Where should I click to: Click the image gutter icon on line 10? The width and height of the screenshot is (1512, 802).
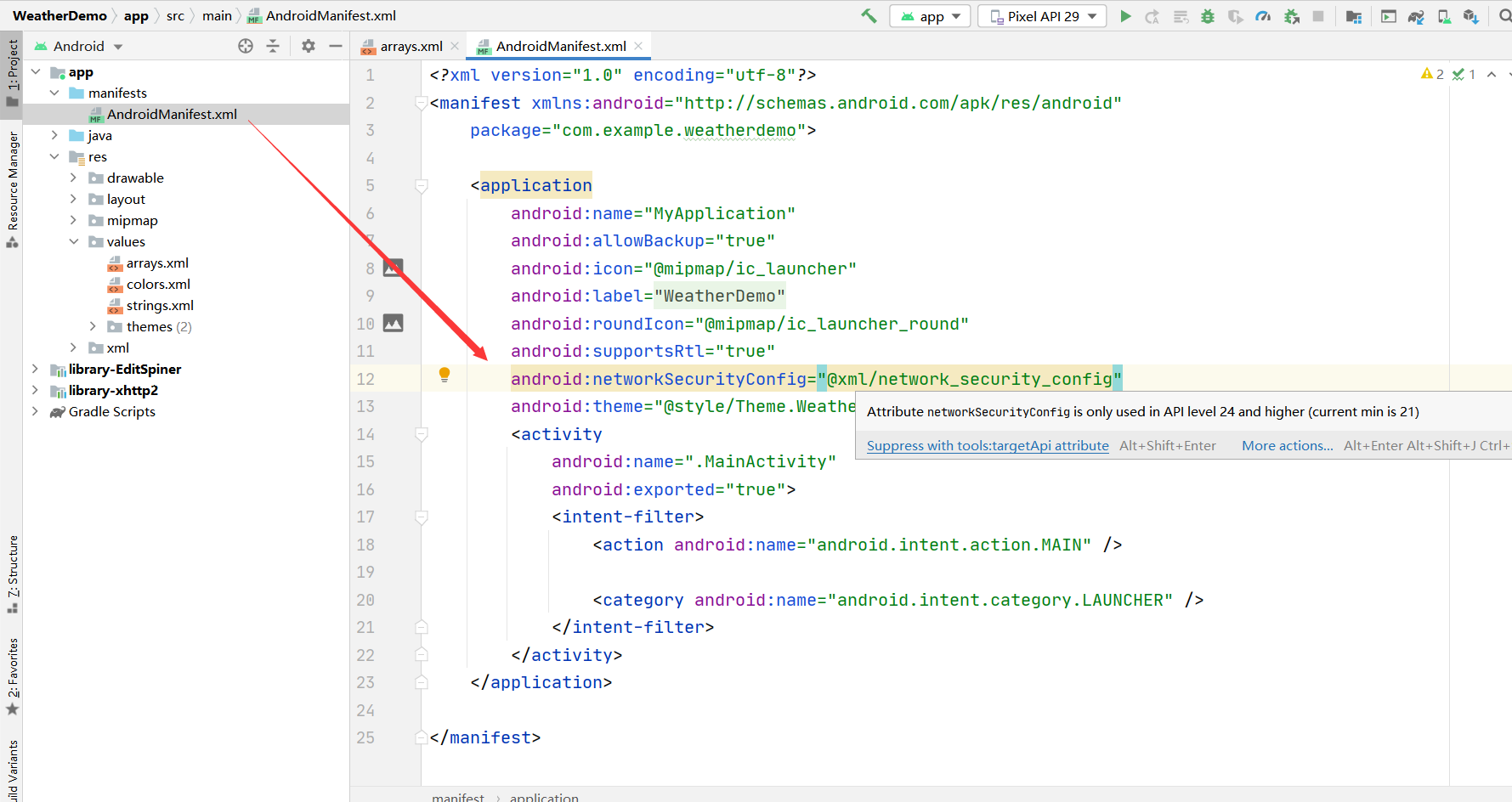pos(393,323)
